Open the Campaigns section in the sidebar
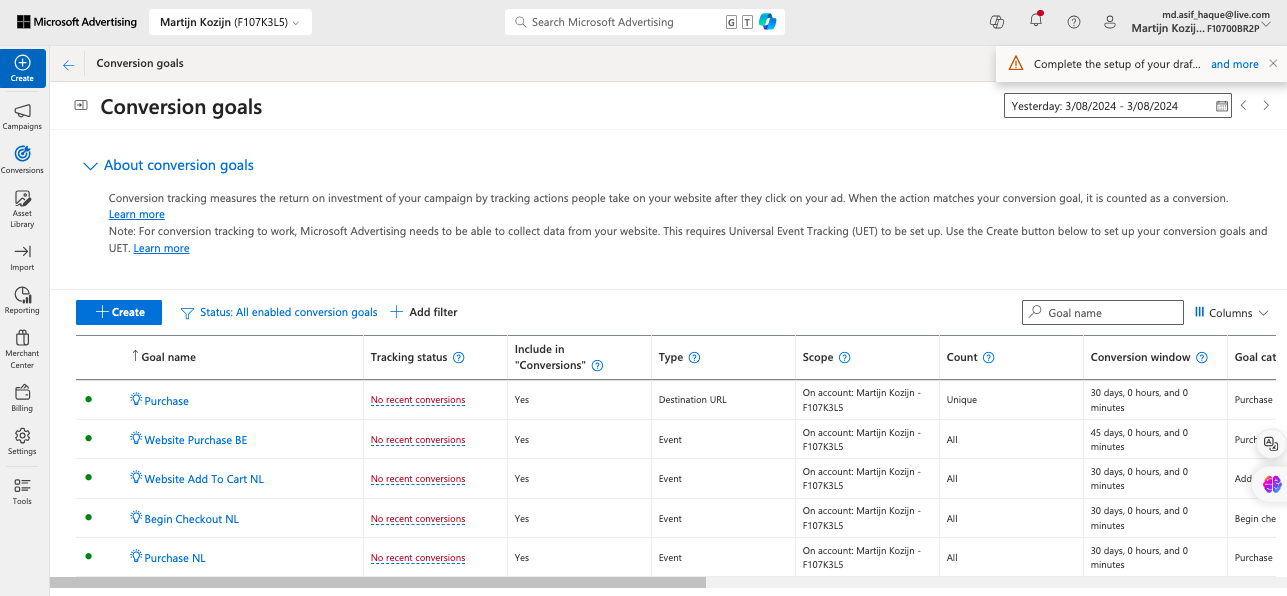 coord(22,116)
